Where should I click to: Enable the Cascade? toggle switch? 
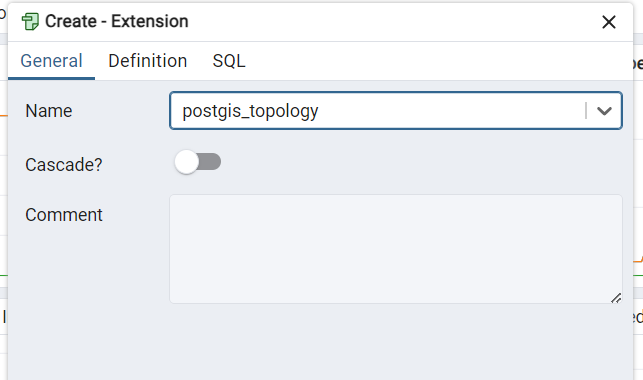pyautogui.click(x=198, y=162)
